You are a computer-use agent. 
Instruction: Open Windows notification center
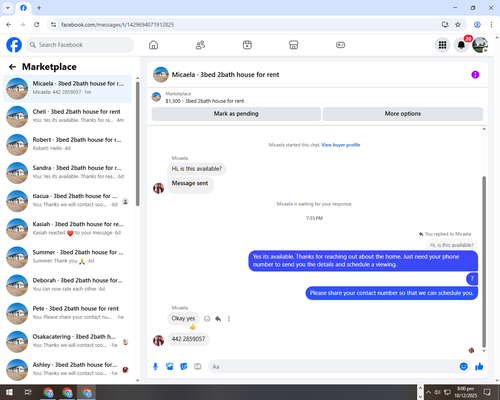click(x=487, y=392)
